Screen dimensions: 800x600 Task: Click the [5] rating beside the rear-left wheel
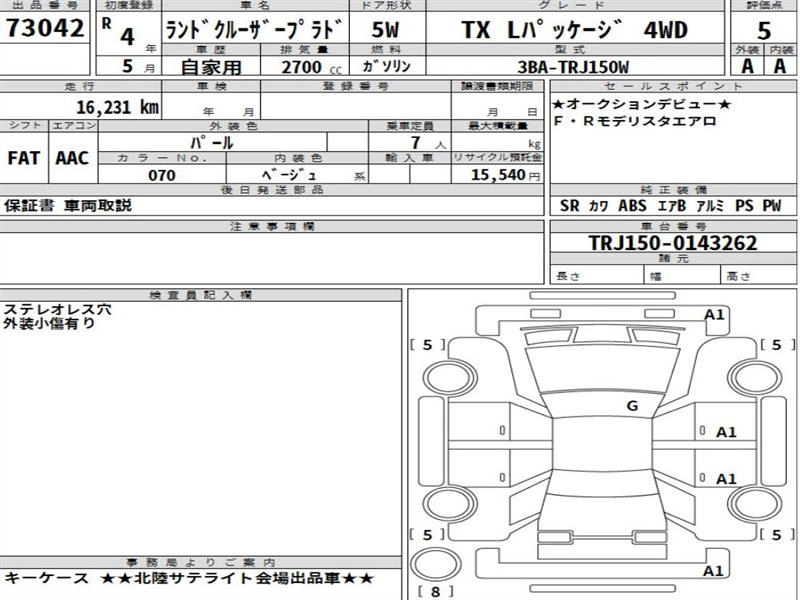tap(428, 535)
